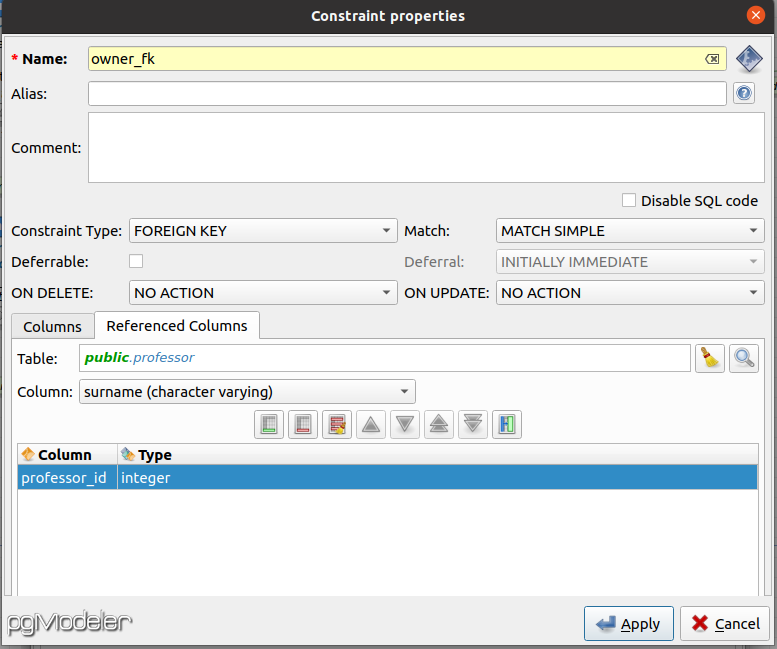Toggle the Disable SQL code checkbox
The height and width of the screenshot is (649, 777).
(x=629, y=200)
